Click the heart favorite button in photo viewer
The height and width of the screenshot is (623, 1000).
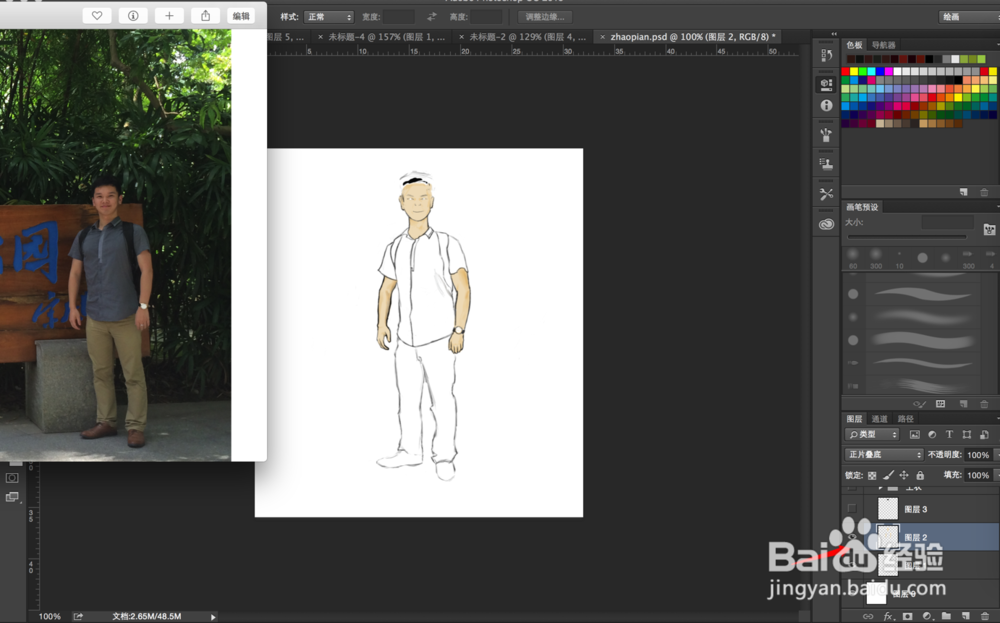click(x=97, y=16)
